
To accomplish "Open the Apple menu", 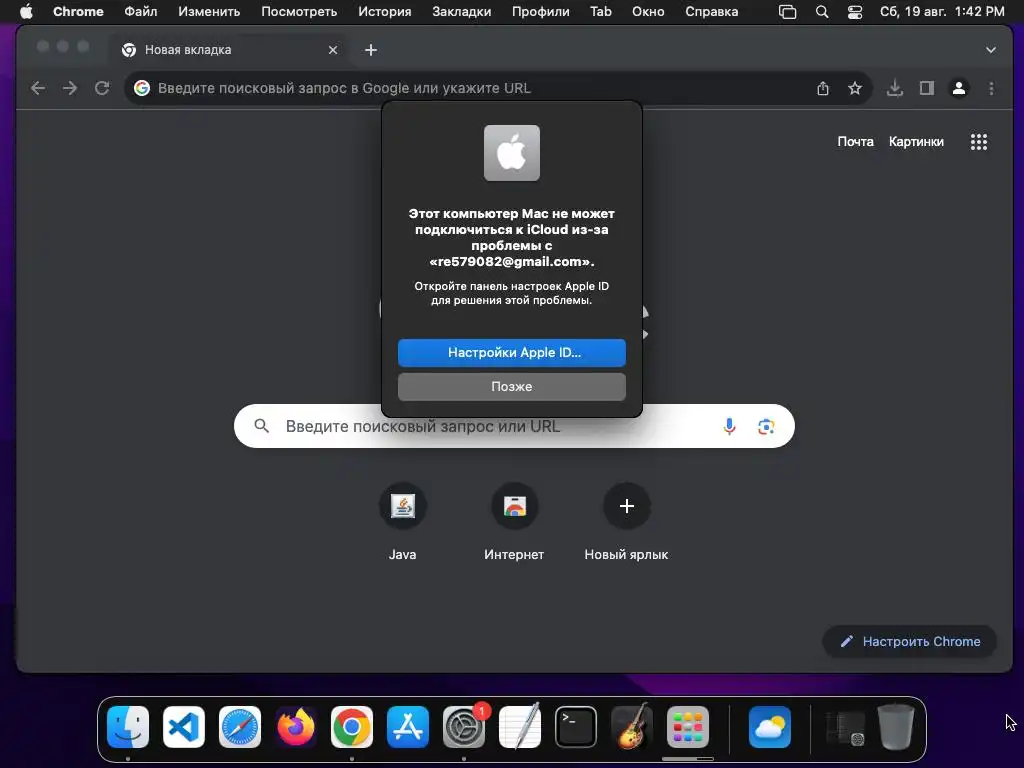I will click(26, 12).
